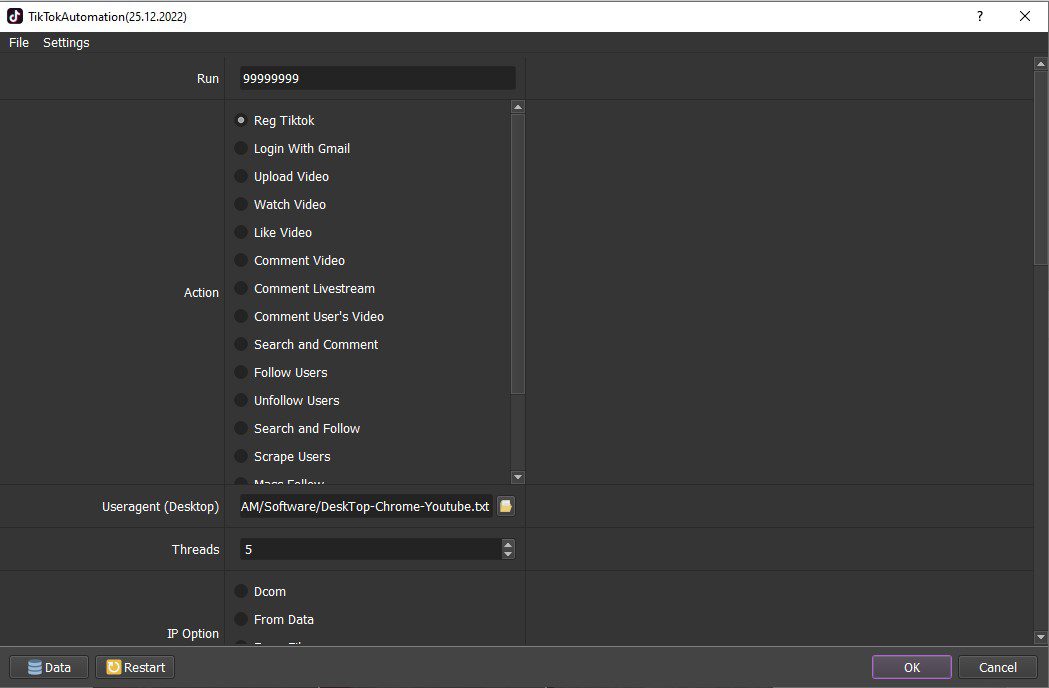Click the Action list scroll-up arrow
Viewport: 1049px width, 688px height.
[517, 107]
